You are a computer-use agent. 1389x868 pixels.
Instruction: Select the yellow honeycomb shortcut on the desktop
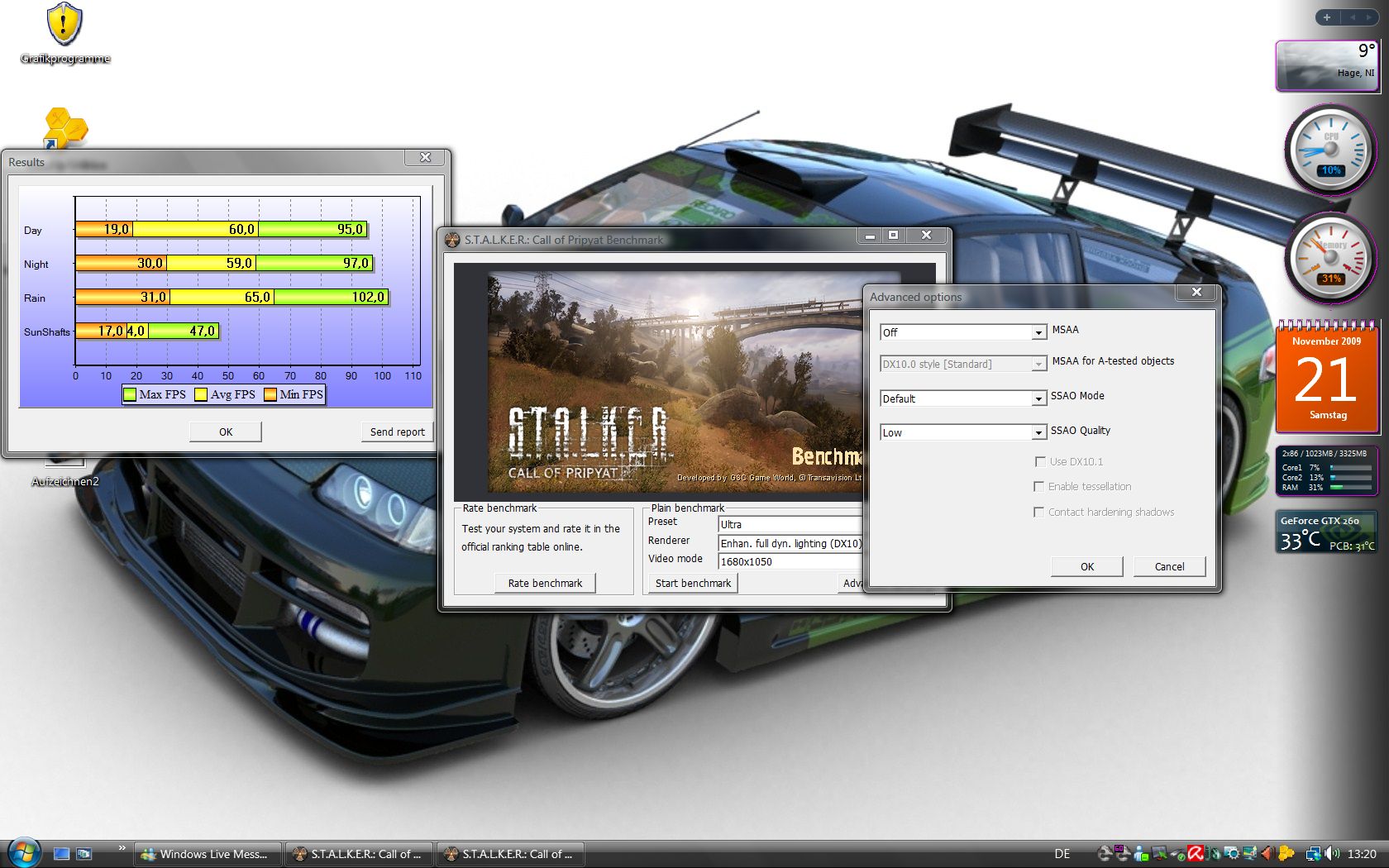64,127
